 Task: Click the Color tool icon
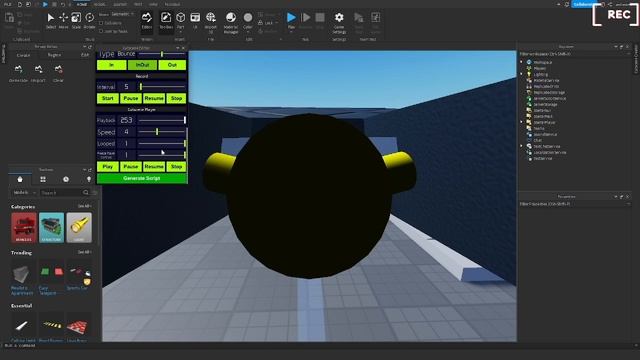[248, 18]
